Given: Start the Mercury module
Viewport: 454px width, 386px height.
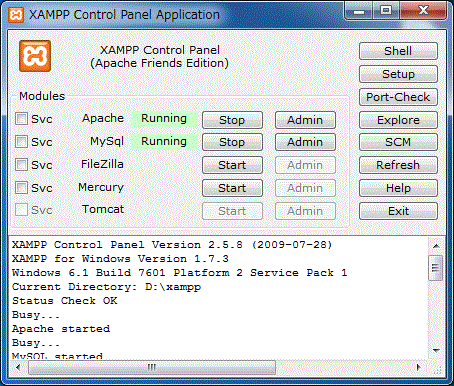Looking at the screenshot, I should [232, 188].
